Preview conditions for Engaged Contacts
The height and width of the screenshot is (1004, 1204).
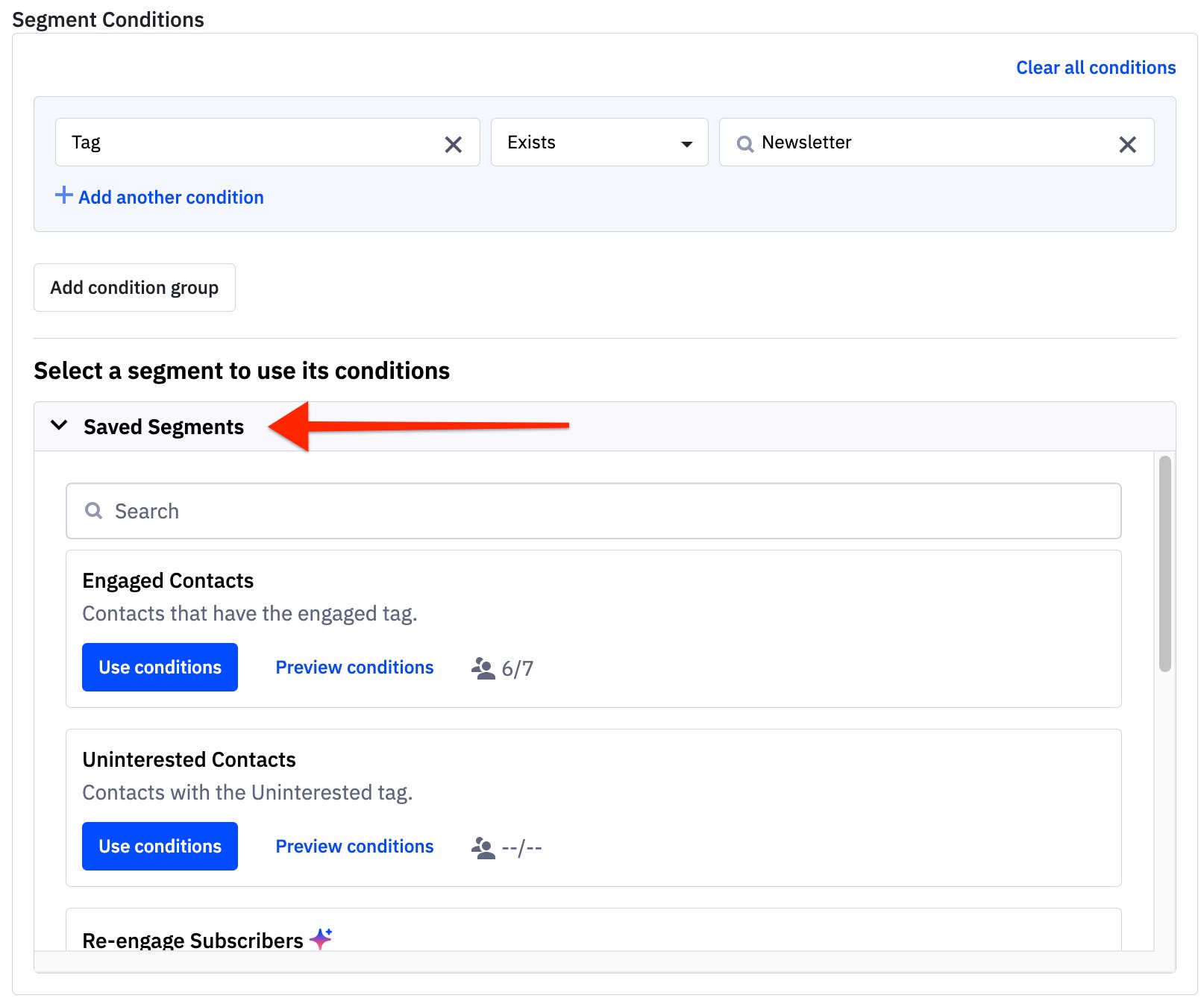point(354,667)
